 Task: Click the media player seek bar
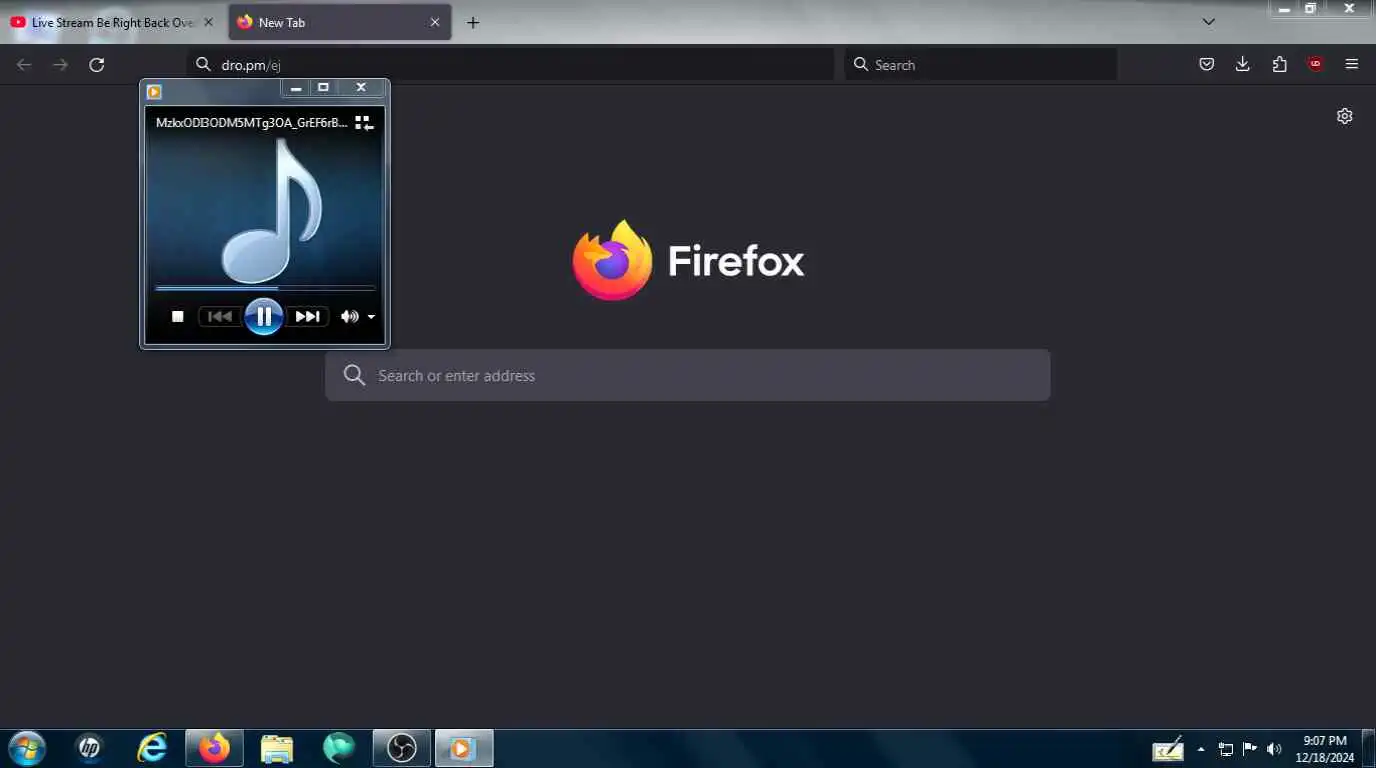click(x=265, y=288)
